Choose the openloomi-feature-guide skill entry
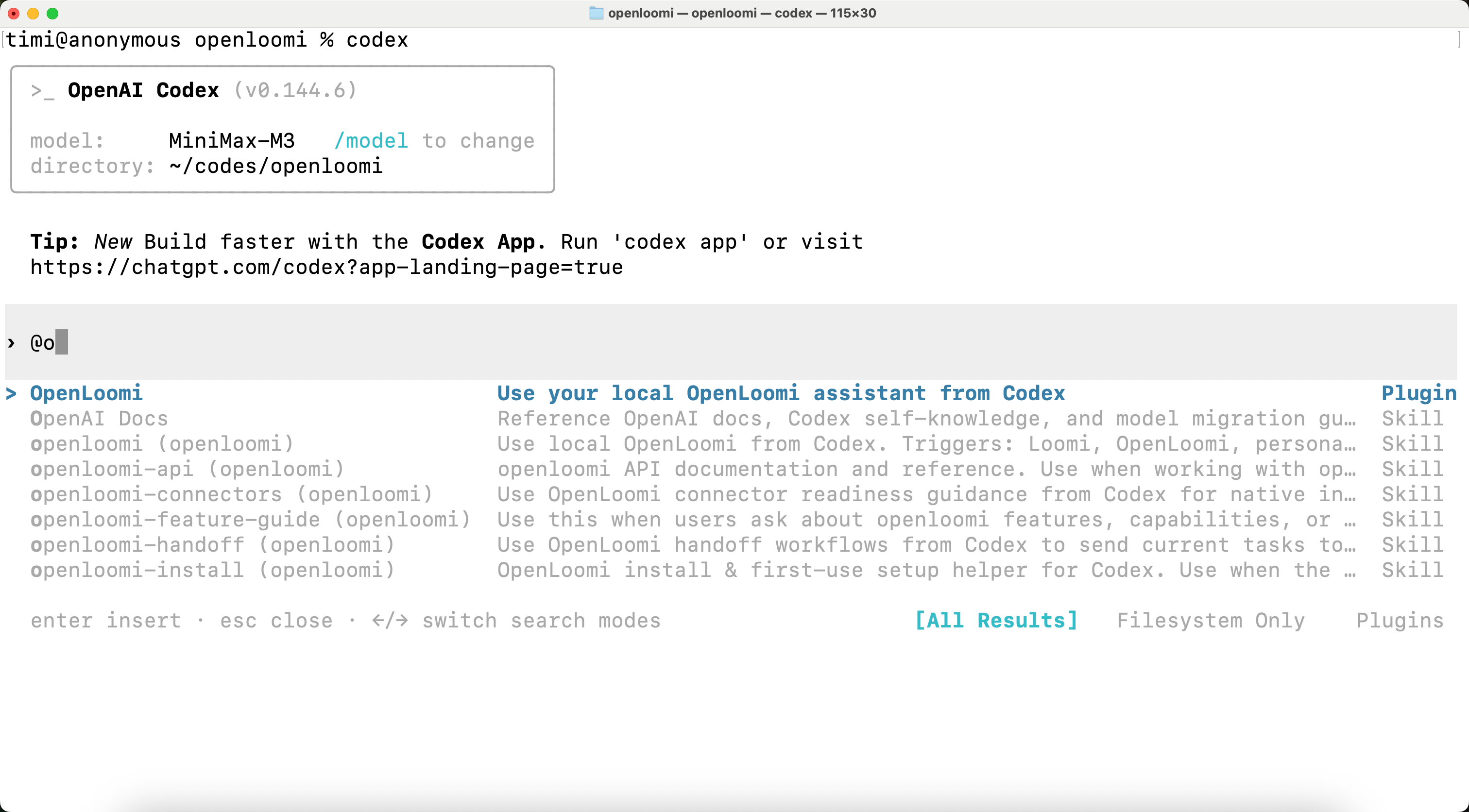 (731, 520)
